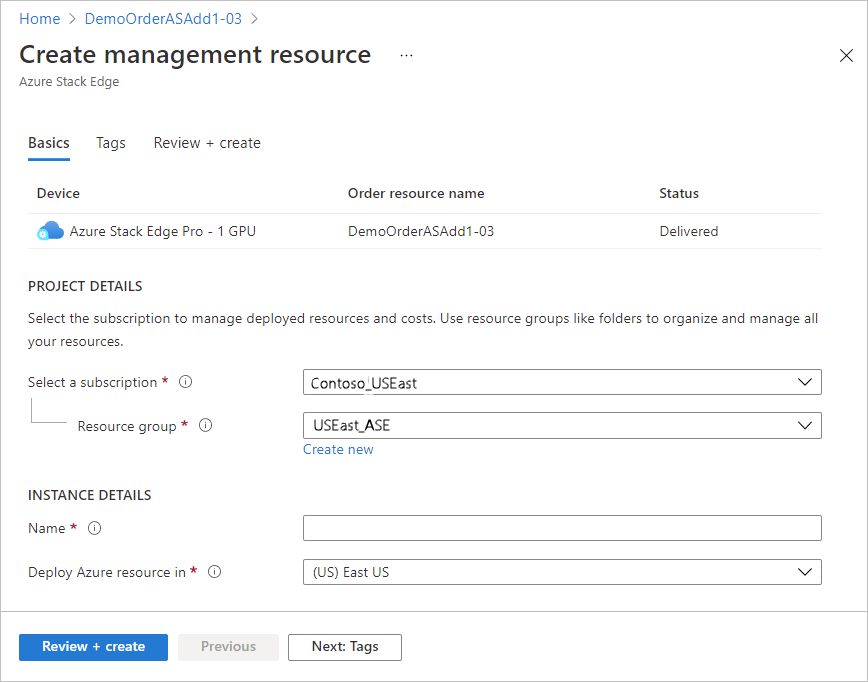The image size is (868, 682).
Task: Show info tooltip for Deploy Azure resource in
Action: point(214,571)
